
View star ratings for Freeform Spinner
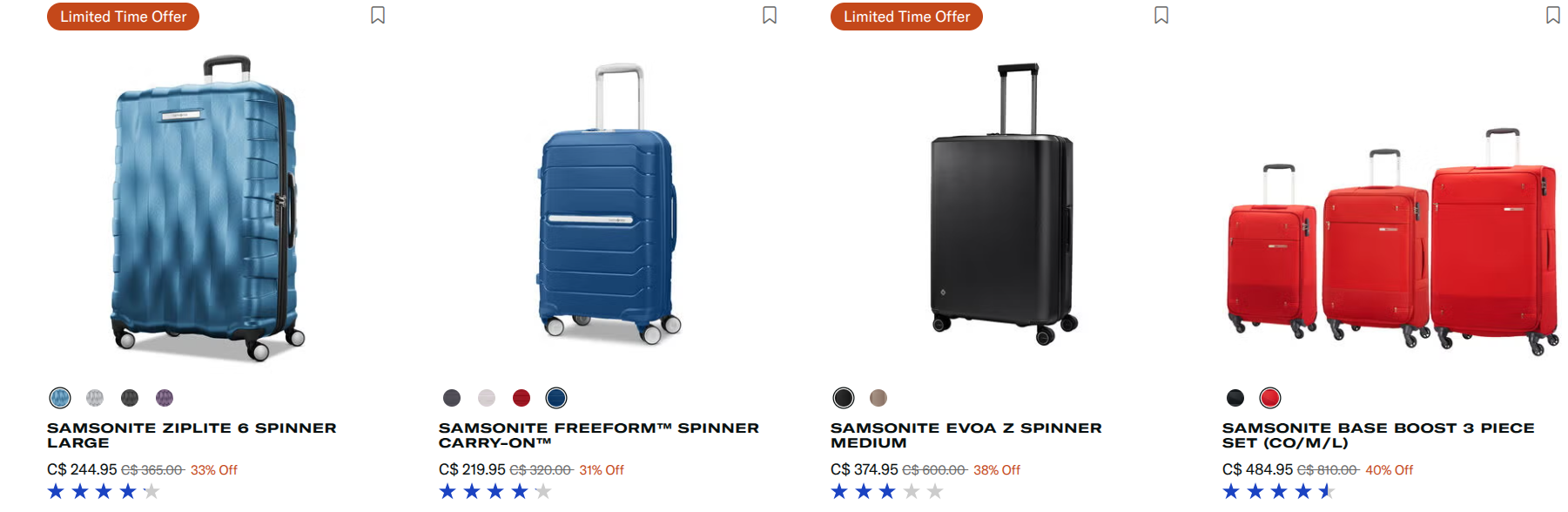point(495,492)
